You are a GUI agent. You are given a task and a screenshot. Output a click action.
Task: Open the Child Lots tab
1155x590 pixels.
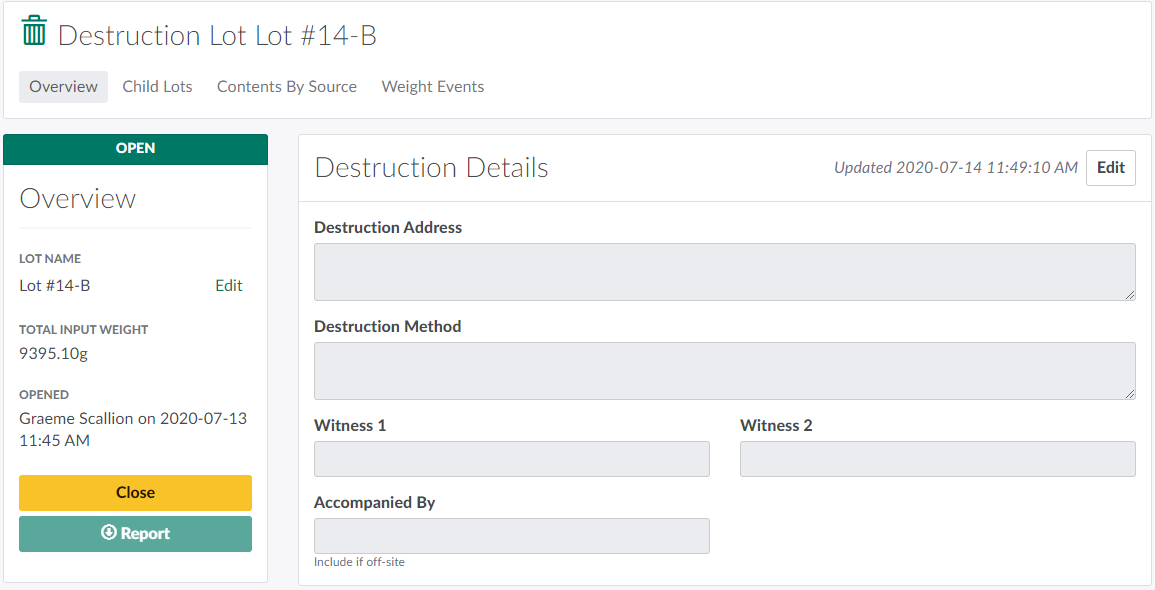point(157,87)
